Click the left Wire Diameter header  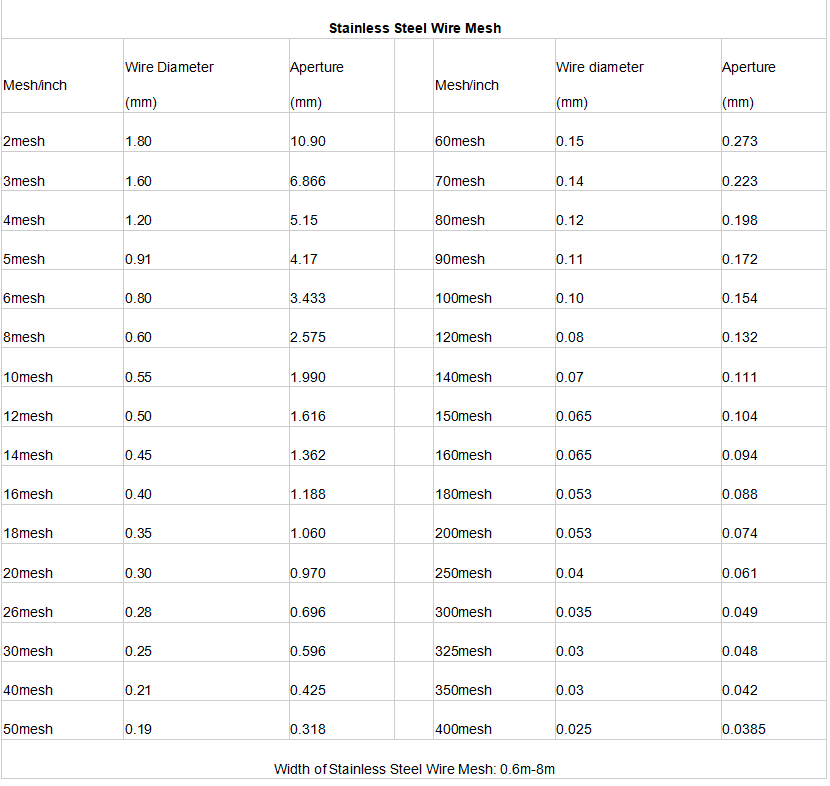pos(170,67)
